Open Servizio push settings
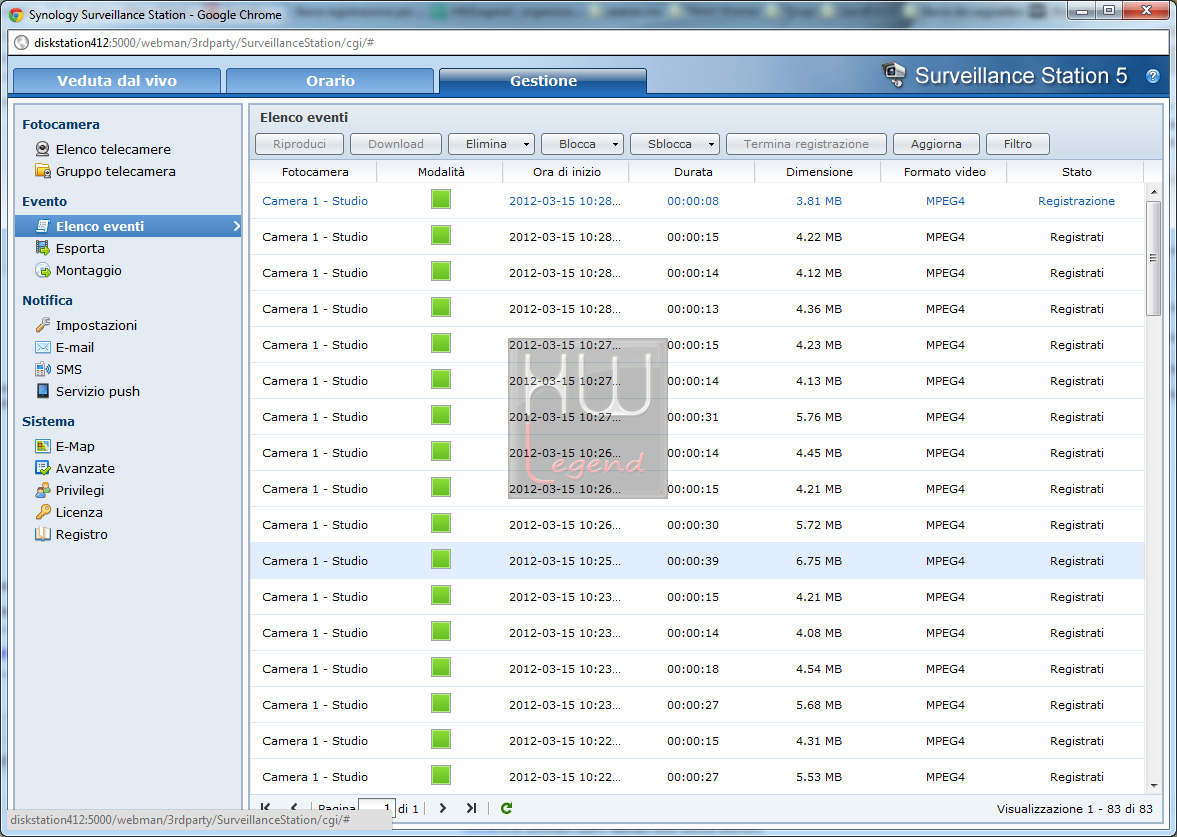This screenshot has height=837, width=1177. [x=88, y=391]
